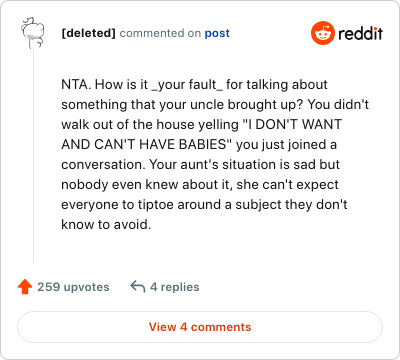Click the reply arrow icon
The width and height of the screenshot is (400, 360).
click(x=138, y=286)
